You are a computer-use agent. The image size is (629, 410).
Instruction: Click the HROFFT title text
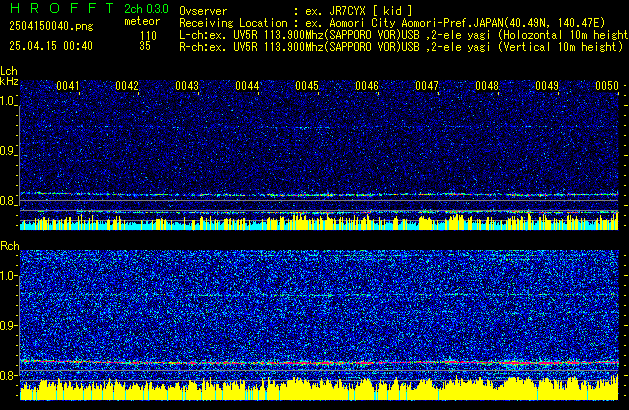(x=62, y=8)
